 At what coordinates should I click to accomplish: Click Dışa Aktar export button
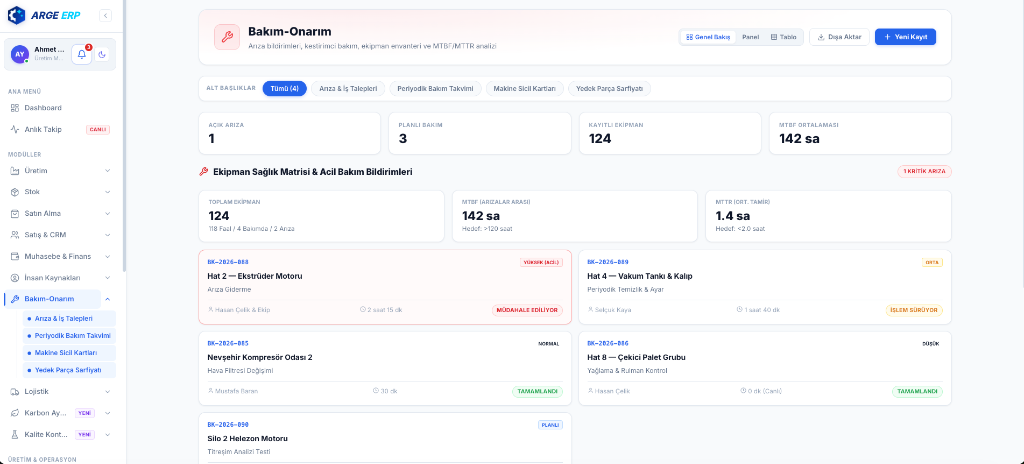point(839,37)
